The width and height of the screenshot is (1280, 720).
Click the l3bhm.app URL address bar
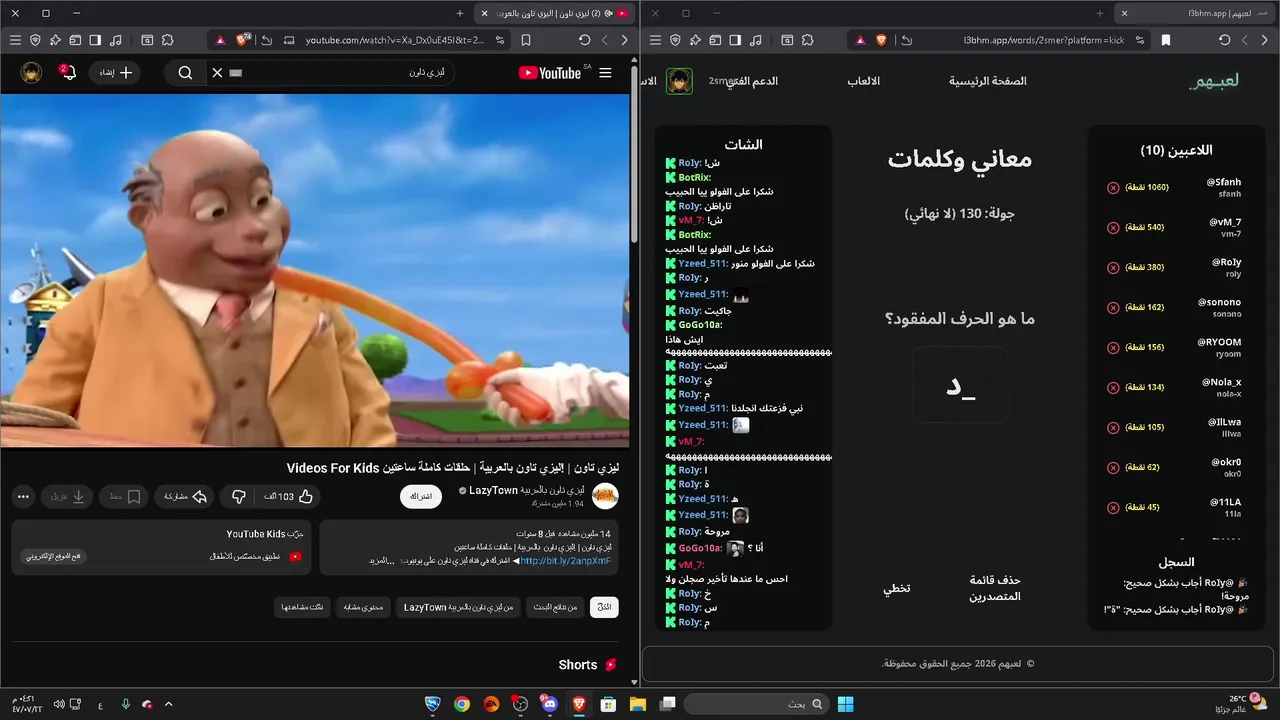click(1044, 40)
